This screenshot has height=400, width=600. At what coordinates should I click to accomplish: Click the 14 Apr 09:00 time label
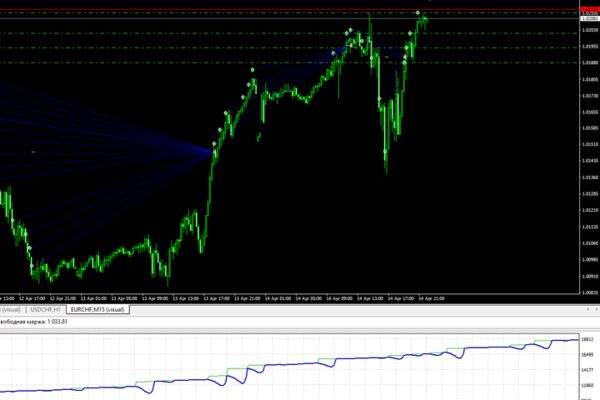tap(339, 298)
